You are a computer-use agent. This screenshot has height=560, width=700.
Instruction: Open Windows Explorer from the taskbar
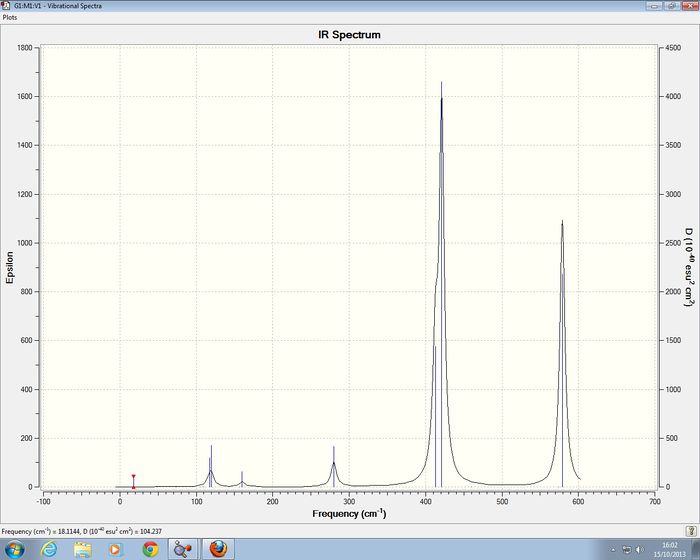(x=83, y=549)
